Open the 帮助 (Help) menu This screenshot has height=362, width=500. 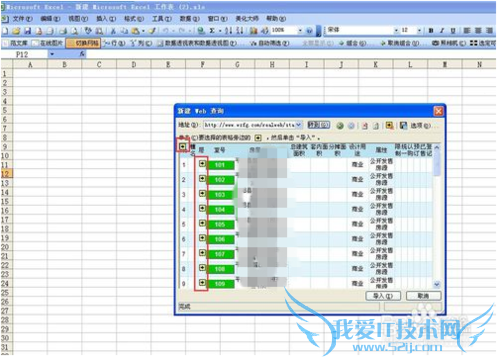(276, 19)
